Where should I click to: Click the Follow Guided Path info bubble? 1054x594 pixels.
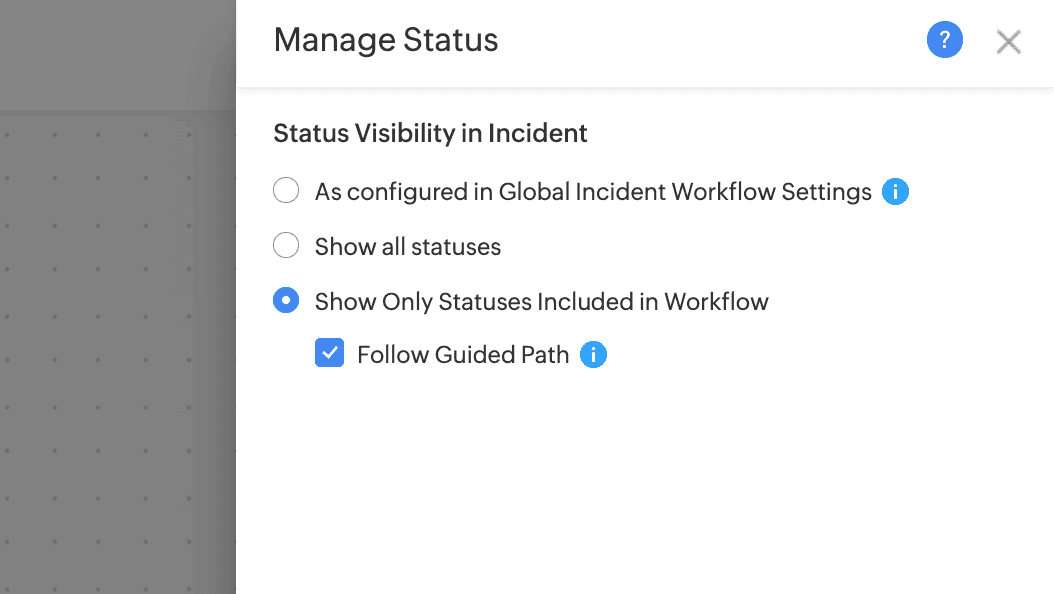(x=593, y=354)
